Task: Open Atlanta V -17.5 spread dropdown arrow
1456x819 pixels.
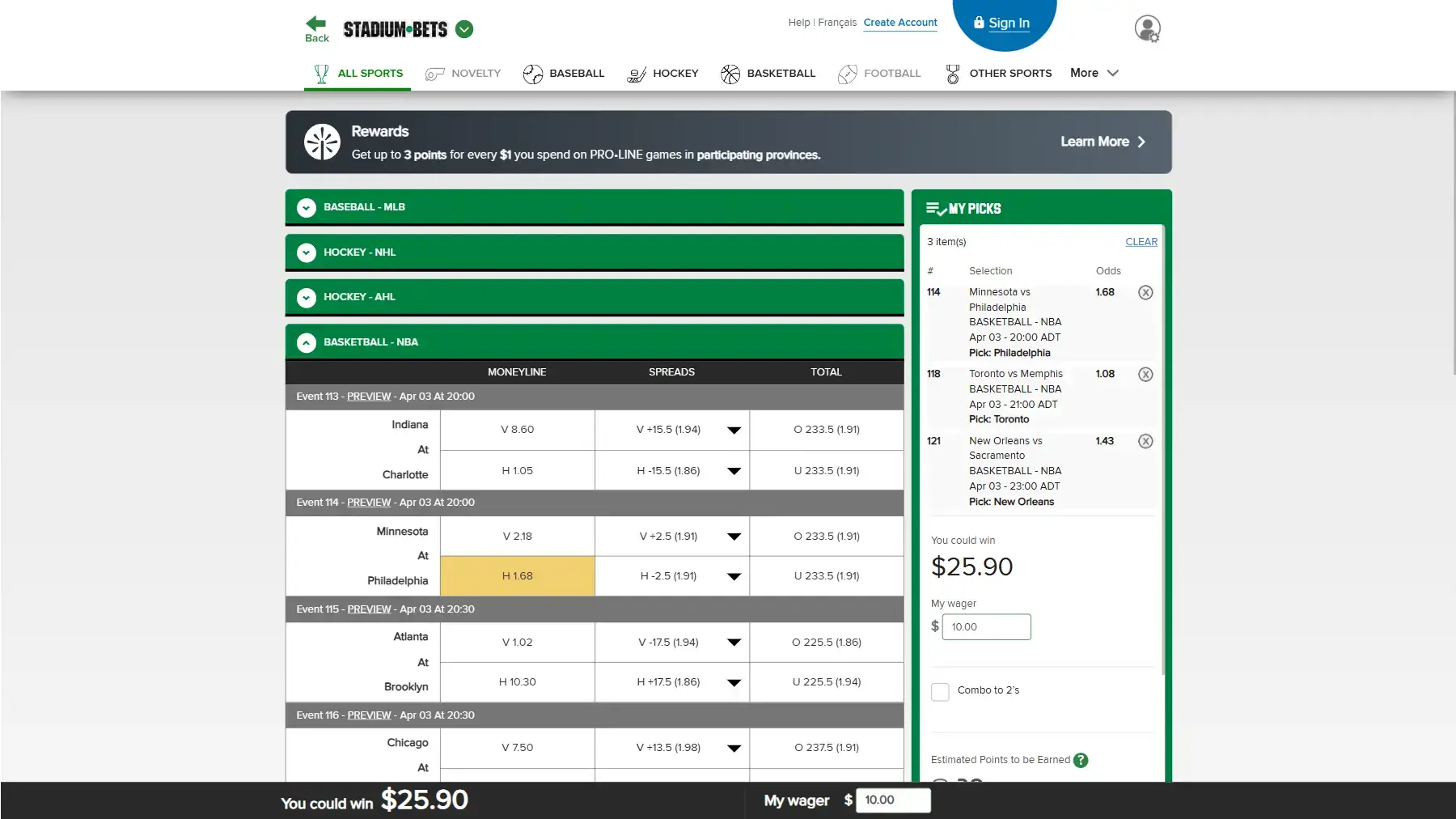Action: [734, 643]
